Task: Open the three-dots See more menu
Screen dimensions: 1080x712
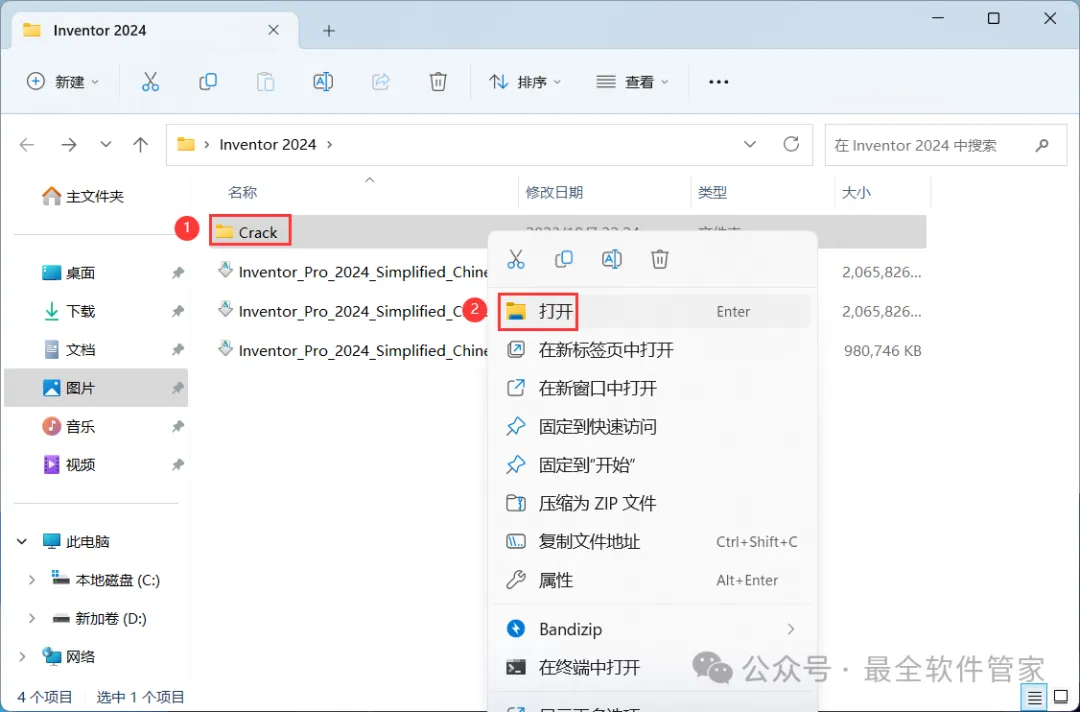Action: point(718,82)
